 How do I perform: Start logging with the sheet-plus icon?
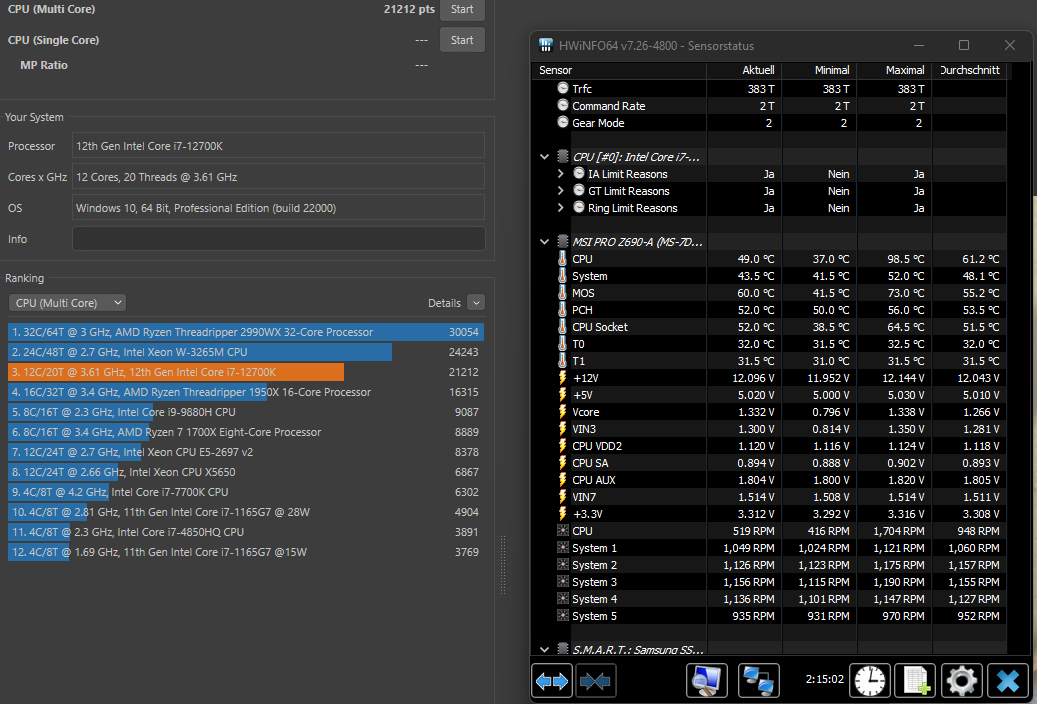pyautogui.click(x=915, y=680)
